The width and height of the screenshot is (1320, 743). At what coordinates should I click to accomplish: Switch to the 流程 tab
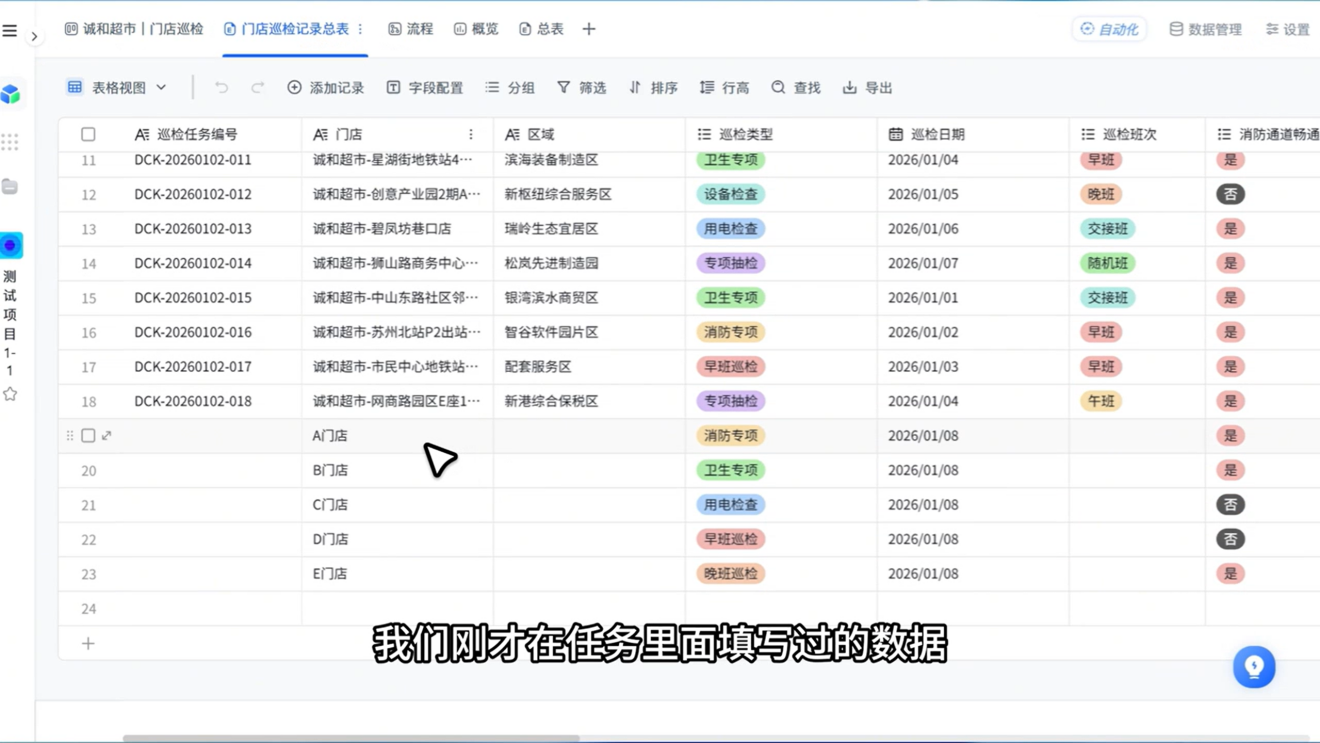411,29
